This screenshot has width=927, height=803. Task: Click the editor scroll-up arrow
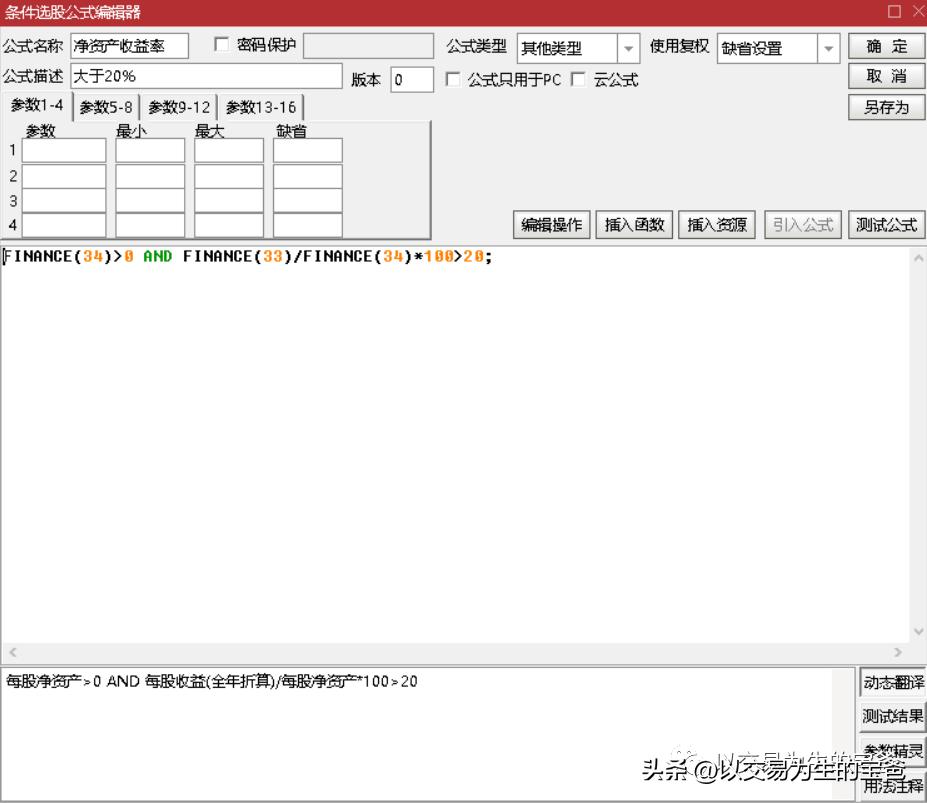click(x=918, y=258)
